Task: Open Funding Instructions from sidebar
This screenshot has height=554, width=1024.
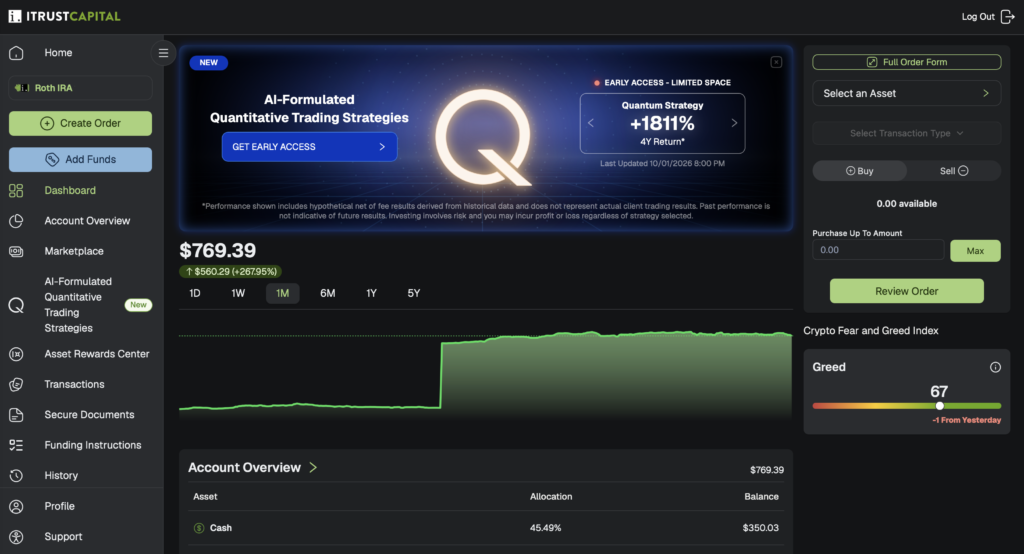Action: (x=93, y=445)
